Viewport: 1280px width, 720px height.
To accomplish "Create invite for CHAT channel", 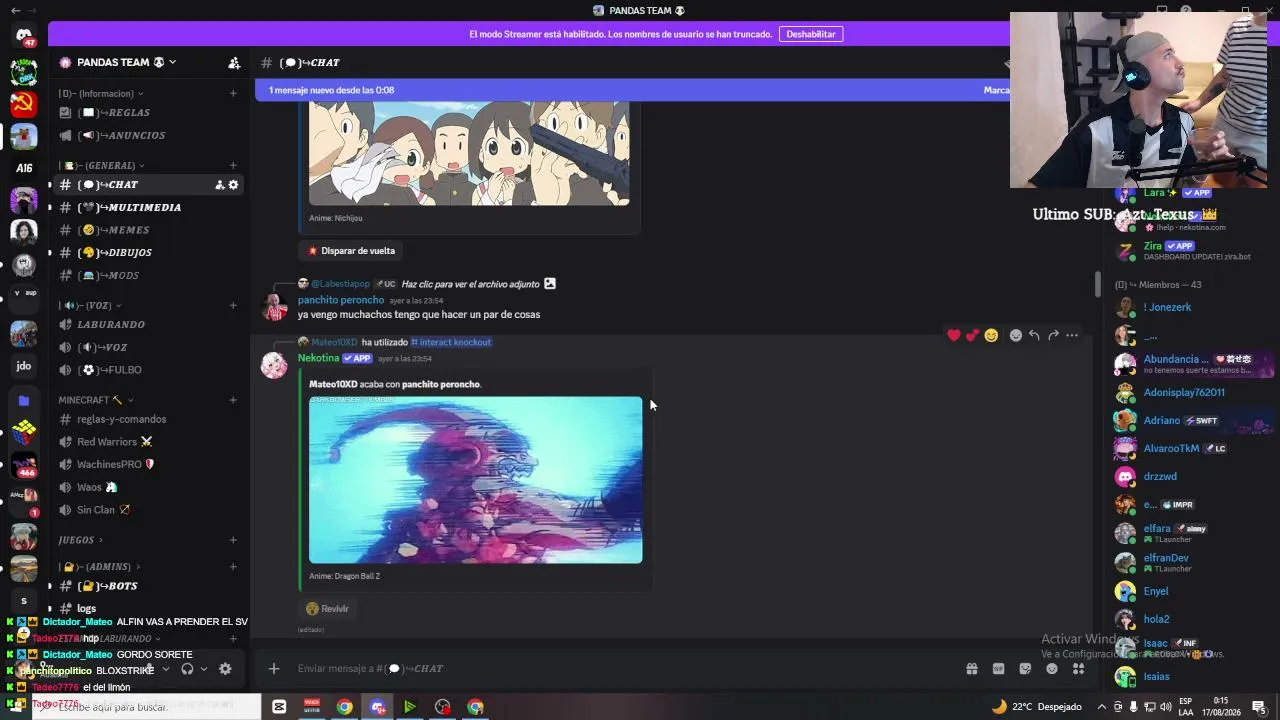I will (x=219, y=185).
